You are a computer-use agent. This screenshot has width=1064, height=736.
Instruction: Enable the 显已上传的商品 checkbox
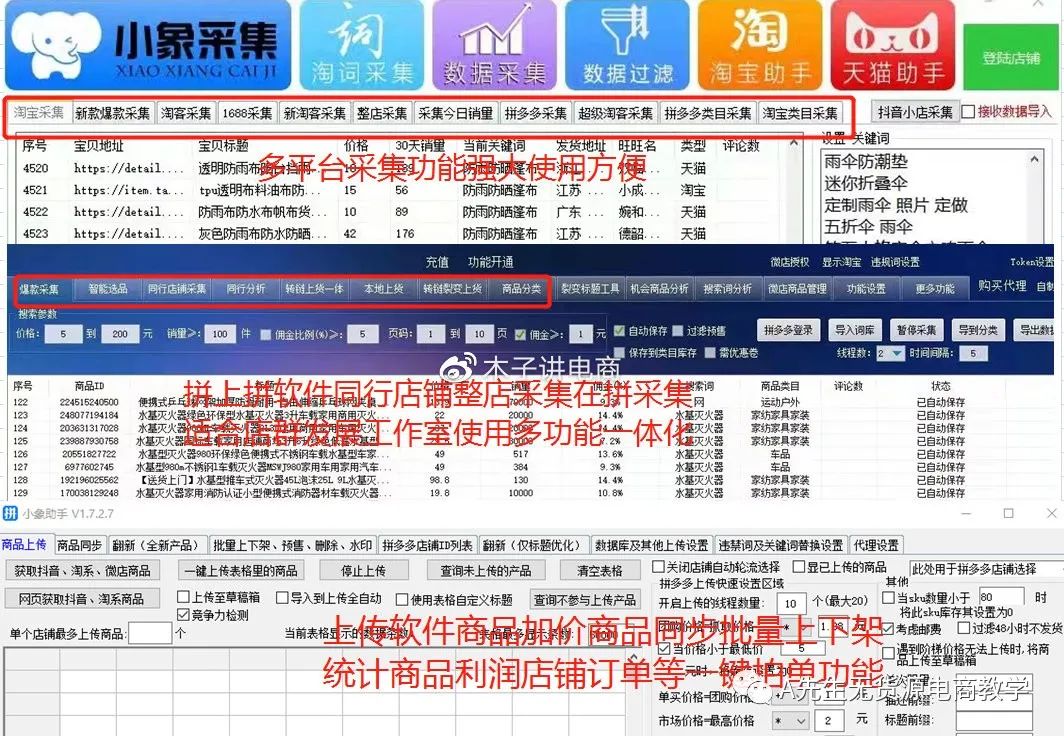[799, 566]
